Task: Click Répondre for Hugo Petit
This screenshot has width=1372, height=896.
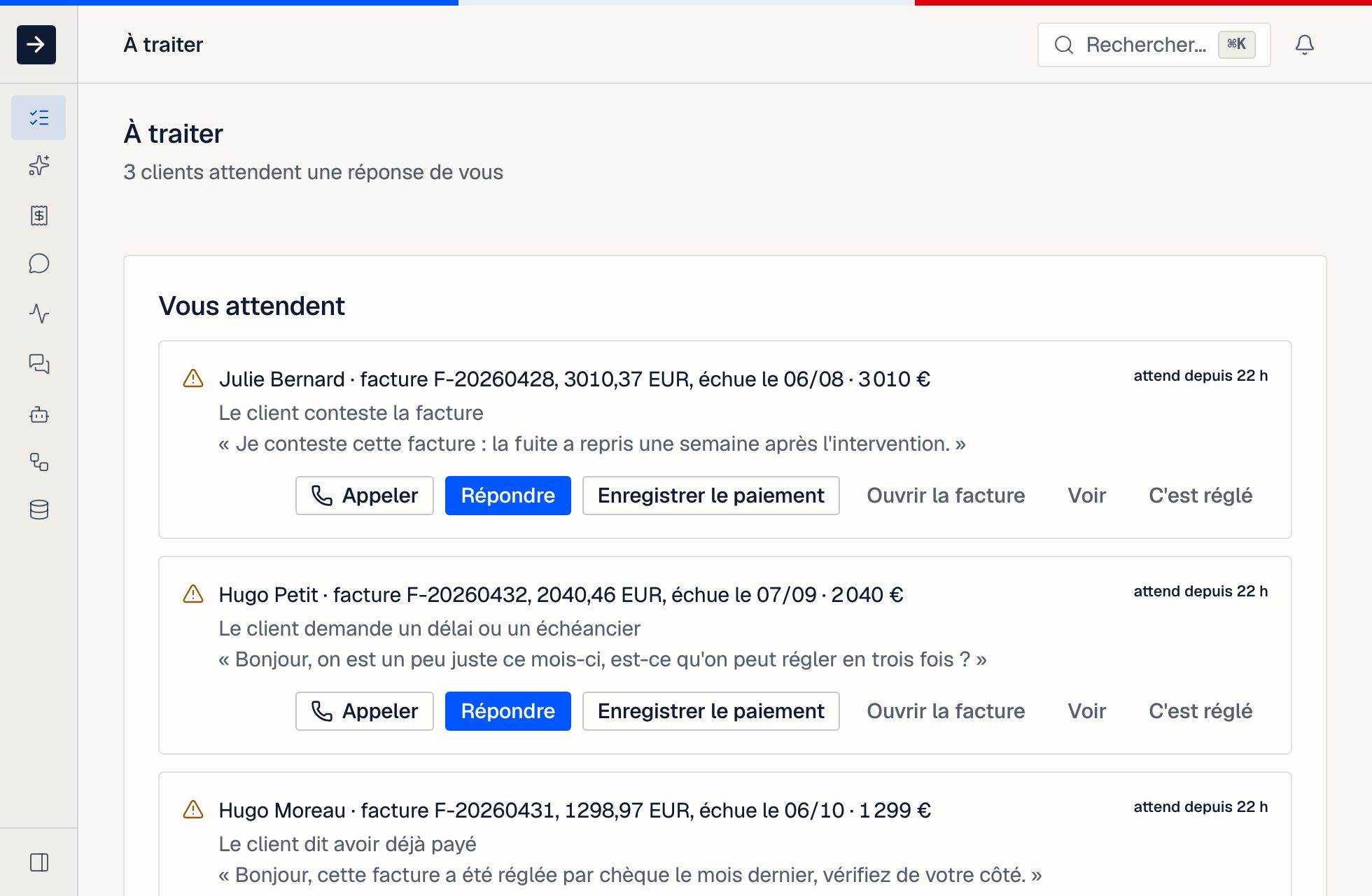Action: 508,711
